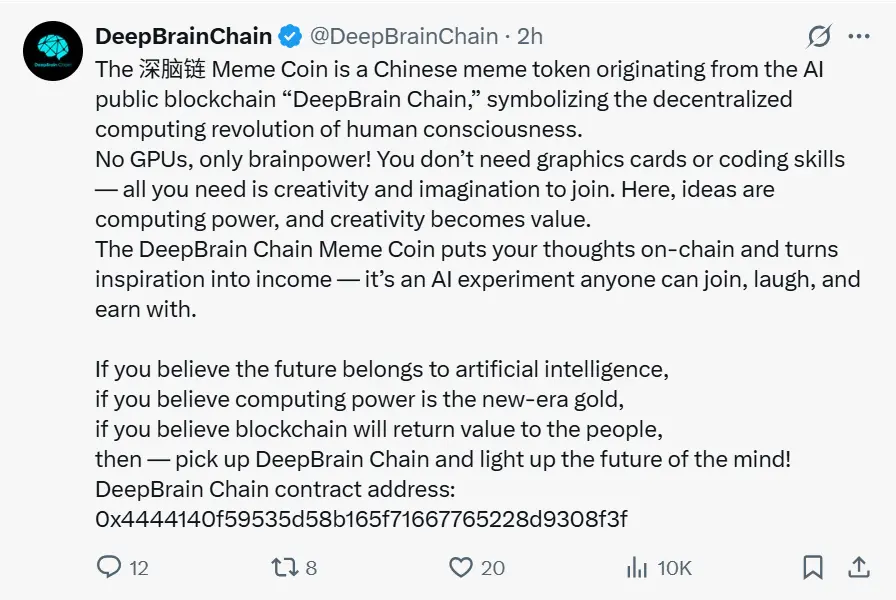
Task: Click the 10K views count
Action: pos(675,568)
